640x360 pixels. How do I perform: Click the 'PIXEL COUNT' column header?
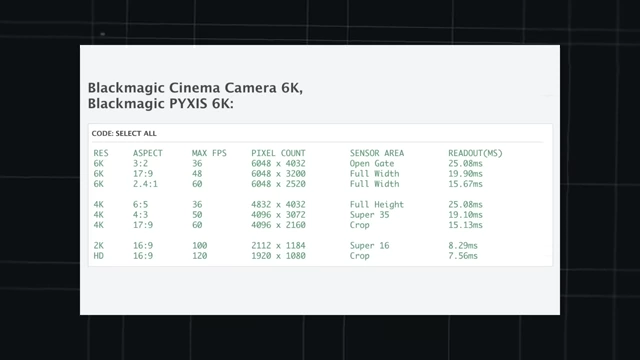[x=278, y=153]
